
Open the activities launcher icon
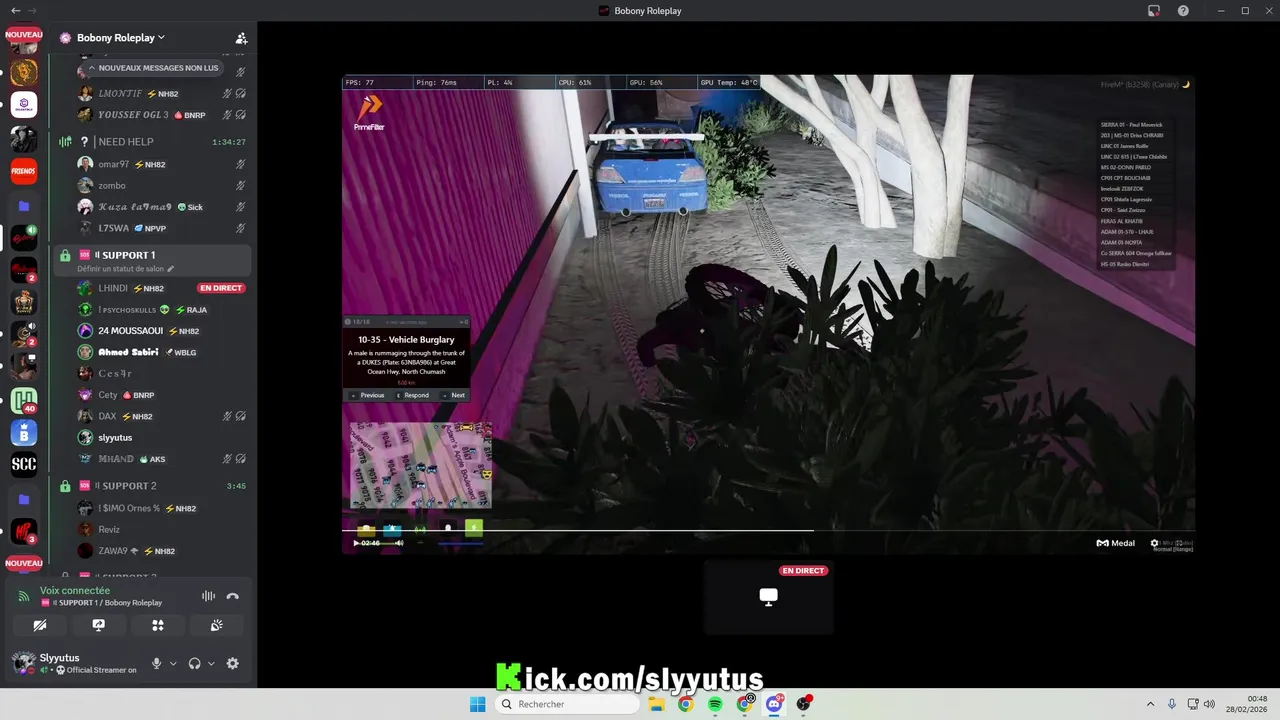[x=157, y=625]
